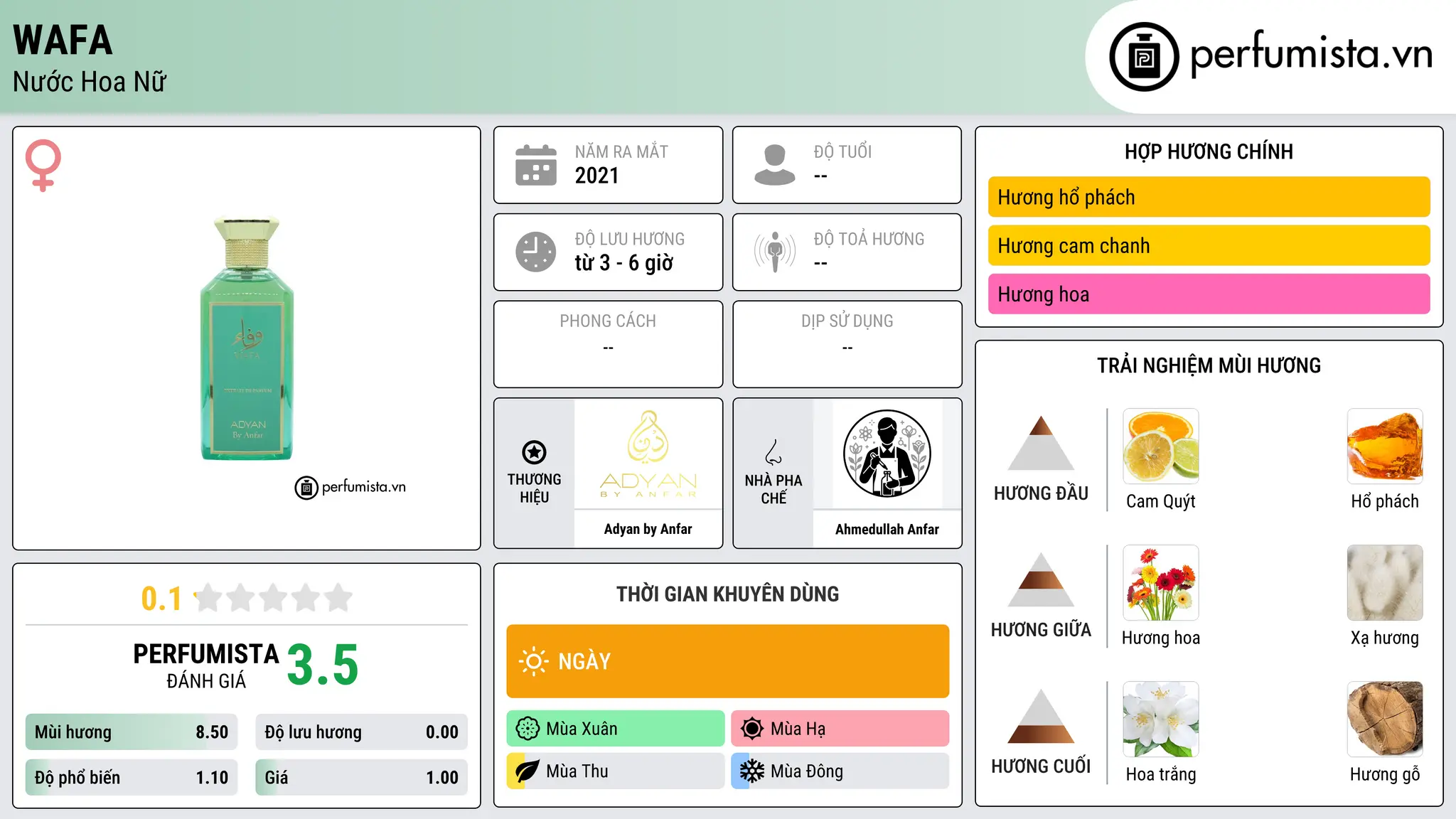Image resolution: width=1456 pixels, height=819 pixels.
Task: Click the sun icon in the Ngày bar
Action: (533, 661)
